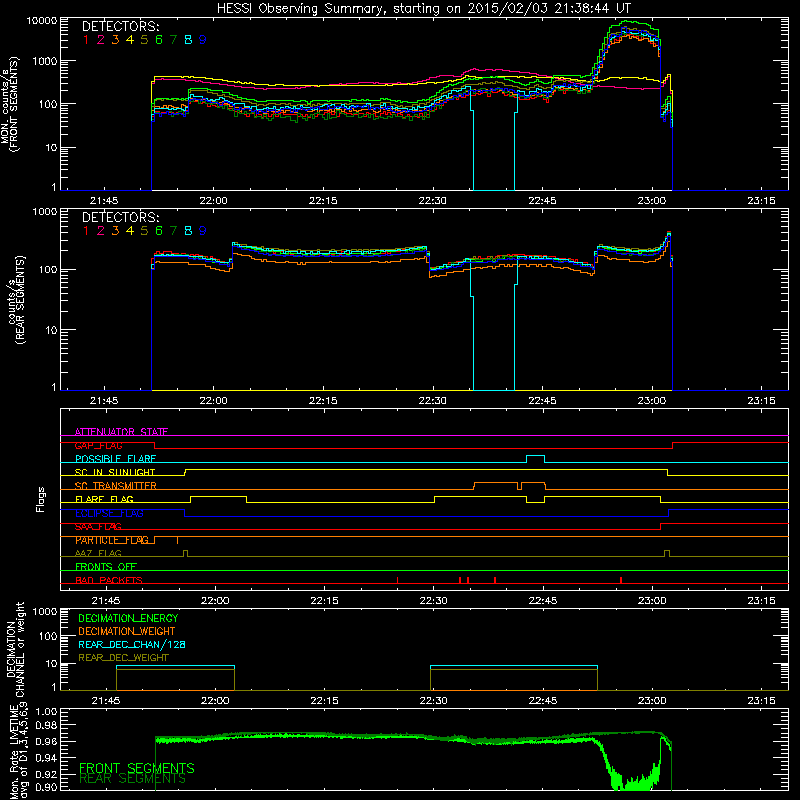The image size is (800, 800).
Task: Click 22:00 time tick under front segments plot
Action: click(213, 201)
